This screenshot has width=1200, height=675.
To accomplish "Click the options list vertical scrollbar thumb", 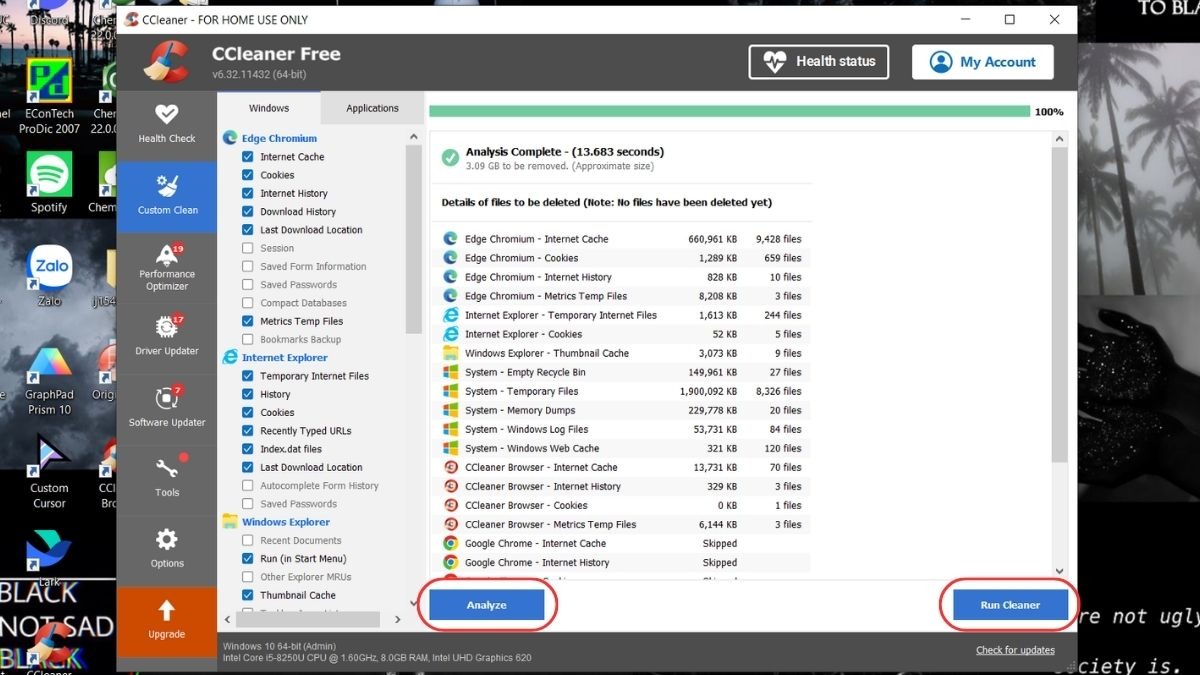I will [x=414, y=238].
